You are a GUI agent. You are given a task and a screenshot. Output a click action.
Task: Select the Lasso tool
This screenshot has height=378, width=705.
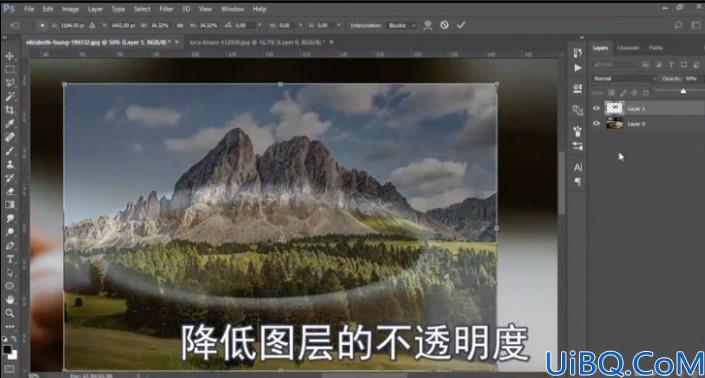(x=9, y=83)
